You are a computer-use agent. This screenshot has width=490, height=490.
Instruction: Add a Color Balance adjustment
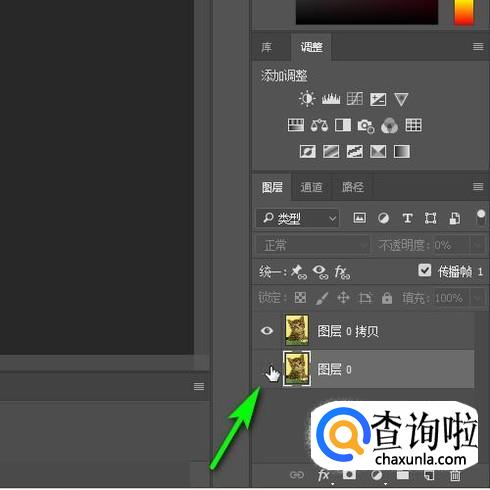coord(319,125)
